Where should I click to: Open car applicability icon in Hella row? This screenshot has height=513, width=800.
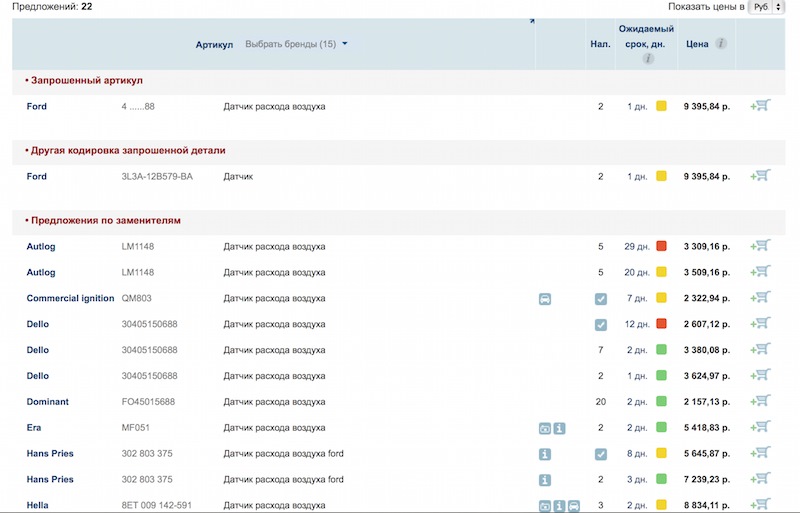[574, 506]
